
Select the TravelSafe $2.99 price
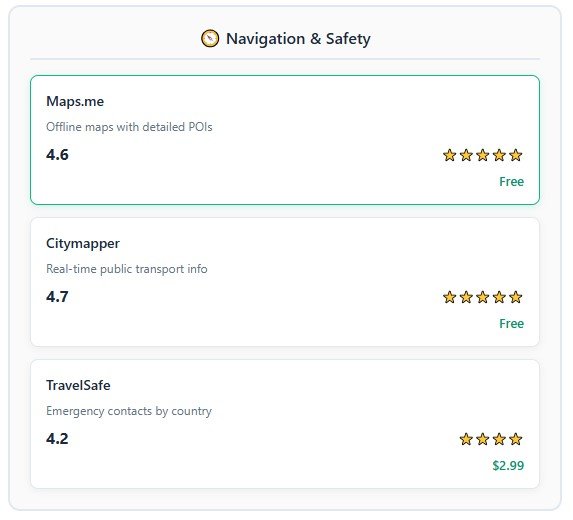coord(508,466)
